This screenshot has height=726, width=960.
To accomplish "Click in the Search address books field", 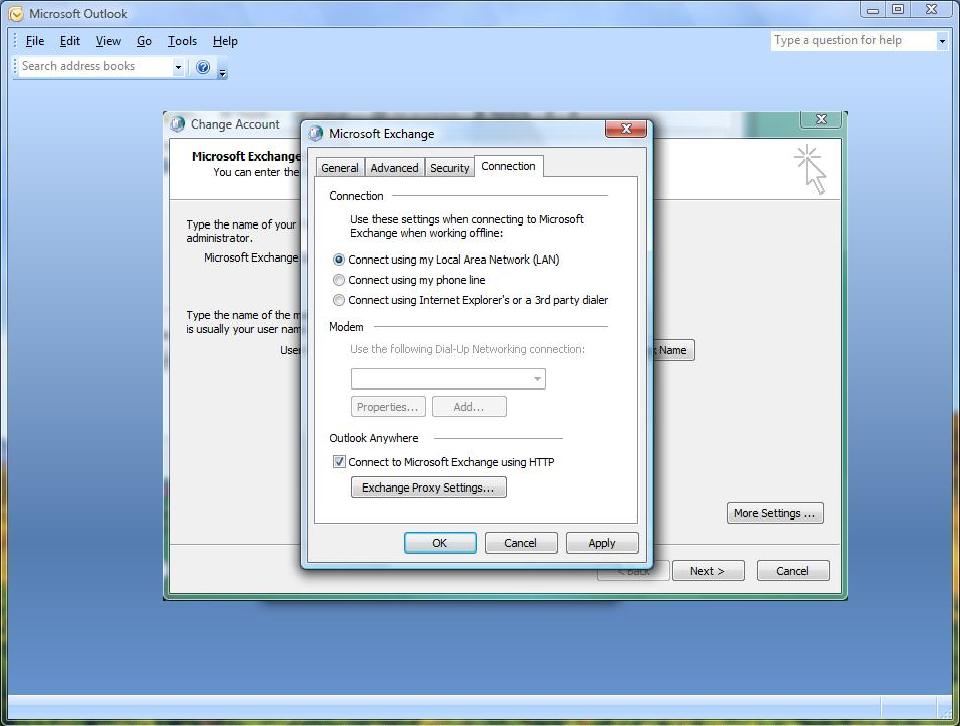I will [96, 66].
